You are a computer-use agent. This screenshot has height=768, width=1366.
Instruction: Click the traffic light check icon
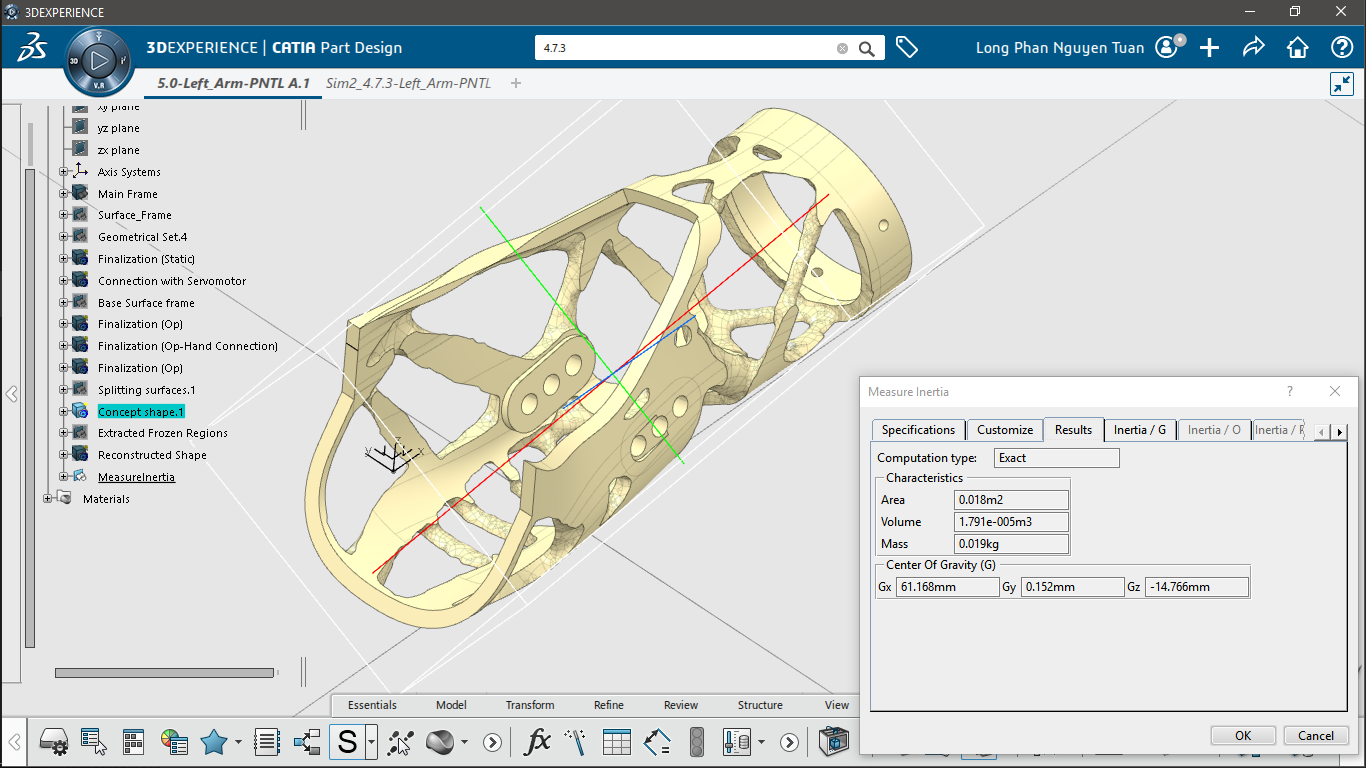(696, 742)
